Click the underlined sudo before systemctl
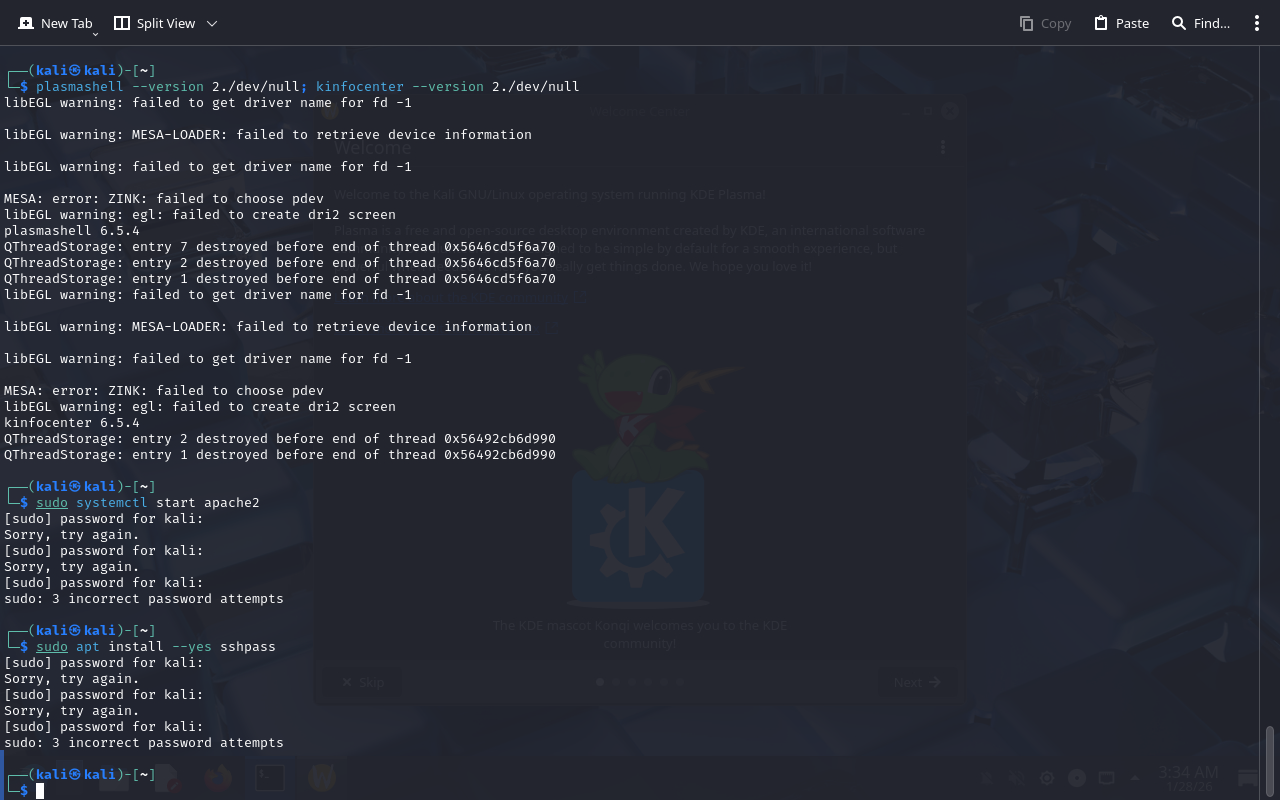The height and width of the screenshot is (800, 1280). [52, 503]
